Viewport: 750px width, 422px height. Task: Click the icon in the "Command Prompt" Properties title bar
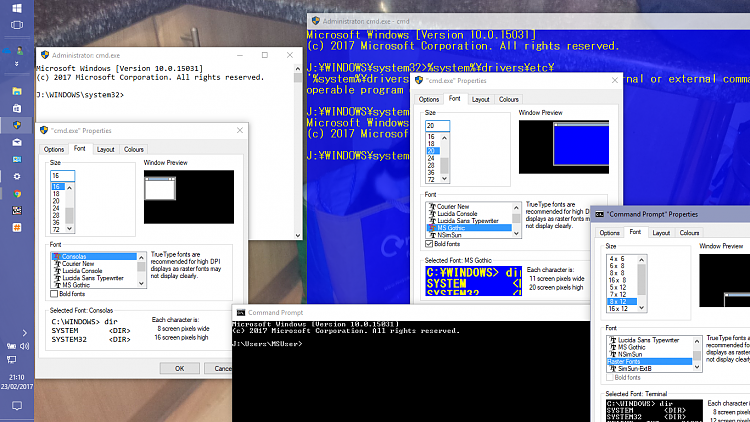pyautogui.click(x=599, y=214)
